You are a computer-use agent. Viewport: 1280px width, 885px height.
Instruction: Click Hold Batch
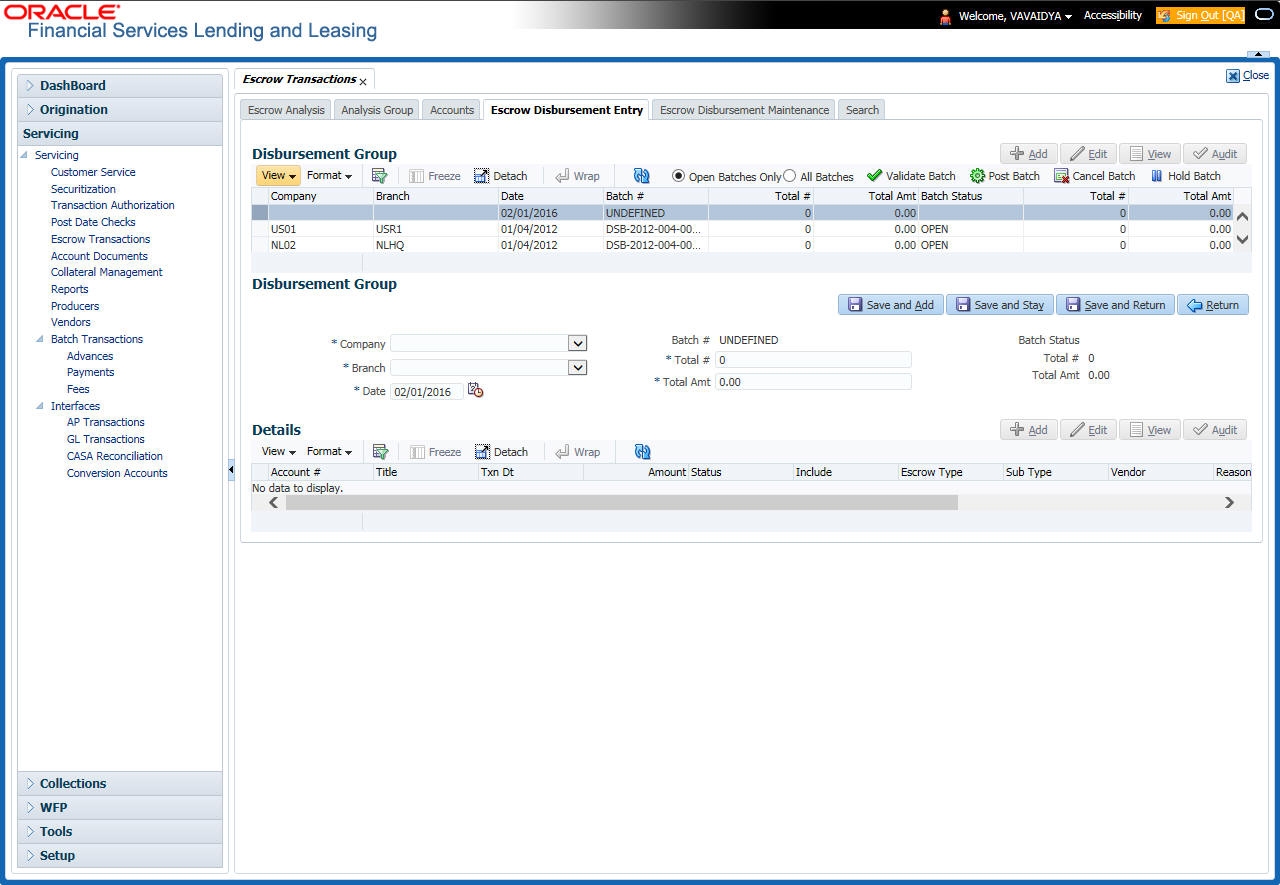[1185, 176]
